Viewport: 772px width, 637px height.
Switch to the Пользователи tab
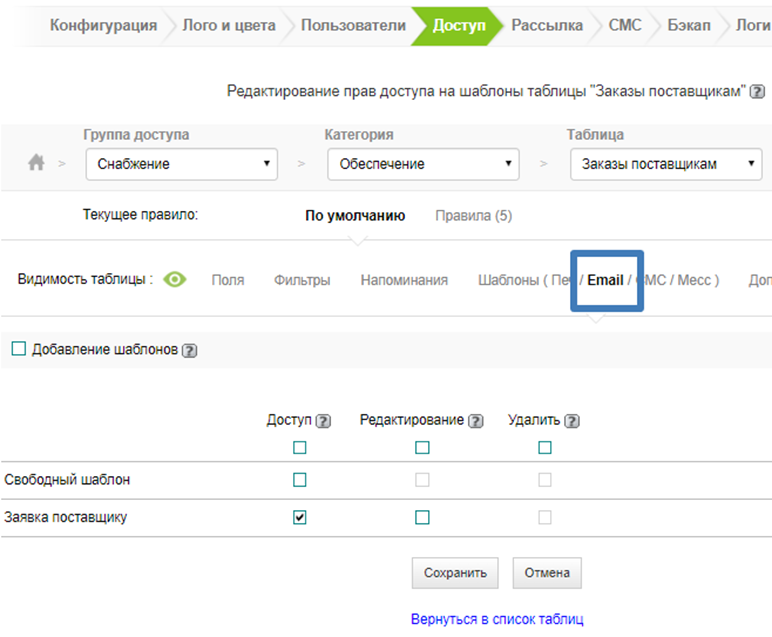tap(353, 26)
